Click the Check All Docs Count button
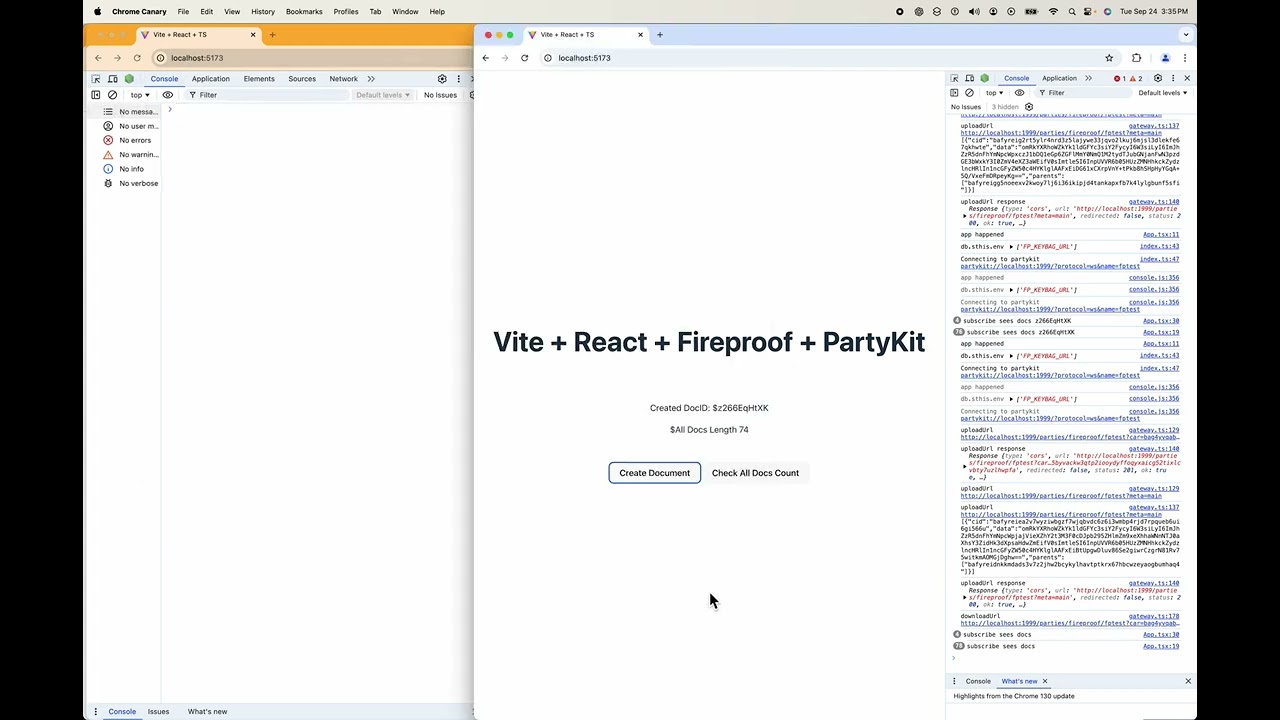 click(755, 473)
